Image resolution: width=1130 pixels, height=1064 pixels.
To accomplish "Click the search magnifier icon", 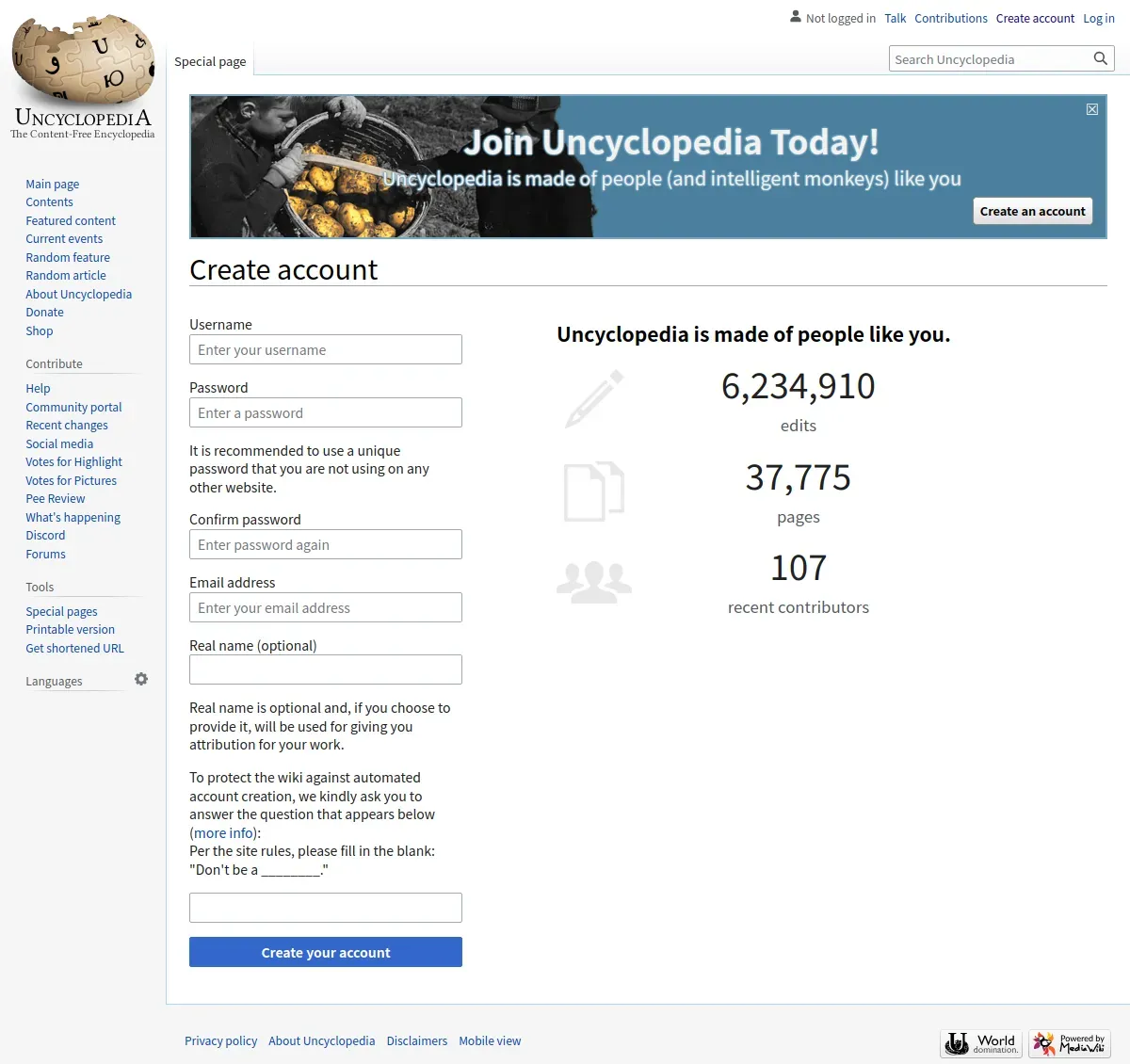I will click(1100, 58).
